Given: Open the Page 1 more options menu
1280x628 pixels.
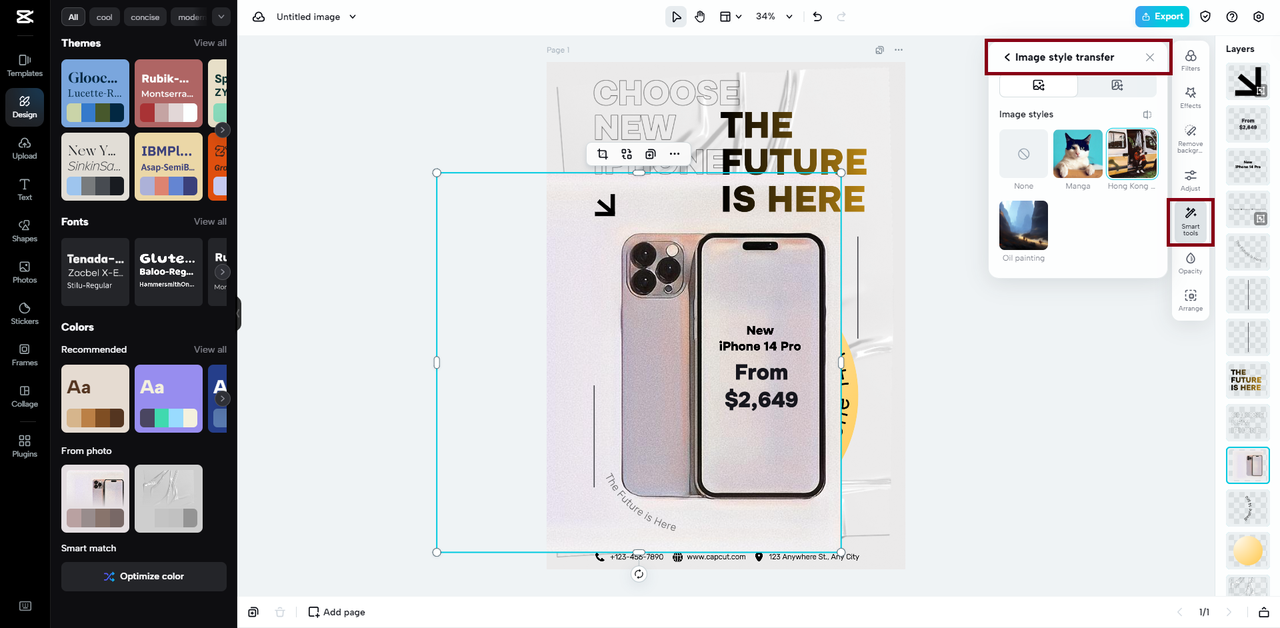Looking at the screenshot, I should (898, 50).
